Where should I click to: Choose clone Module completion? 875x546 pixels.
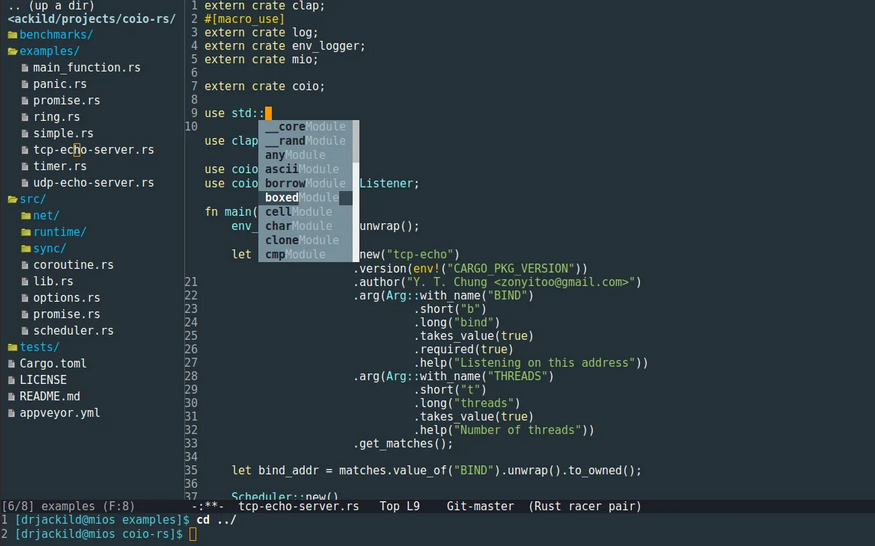pos(305,241)
